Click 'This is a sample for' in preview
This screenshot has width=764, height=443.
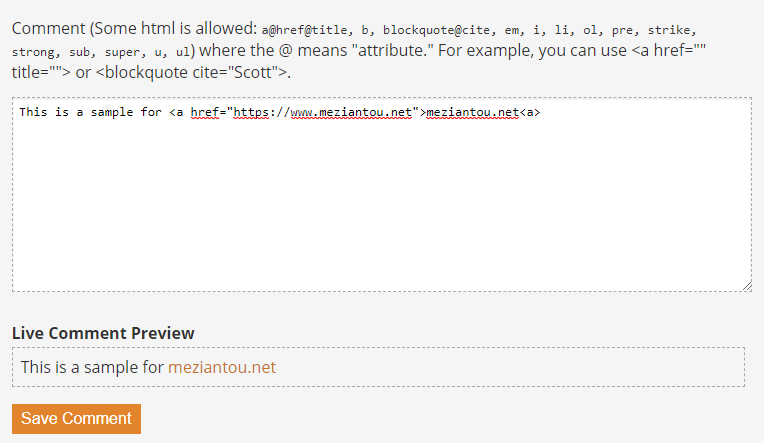point(92,367)
